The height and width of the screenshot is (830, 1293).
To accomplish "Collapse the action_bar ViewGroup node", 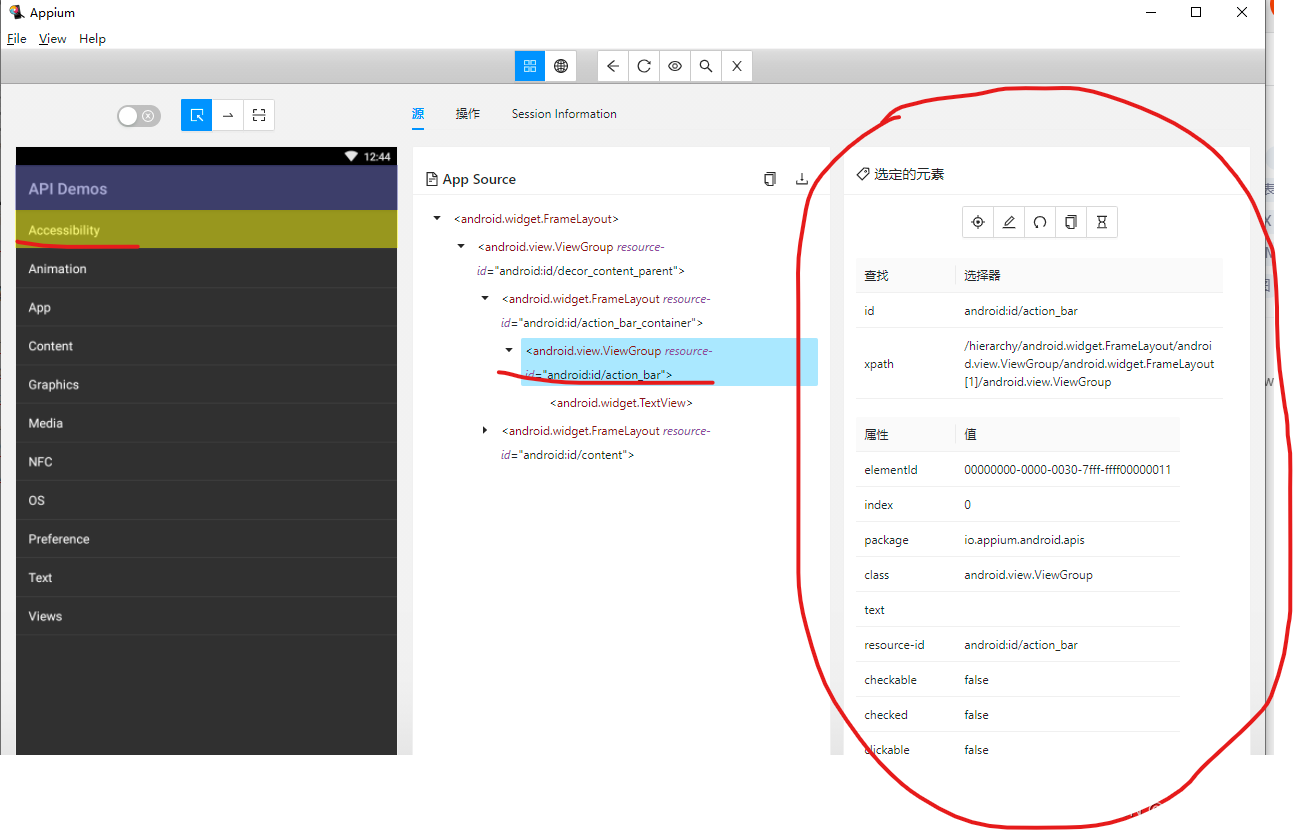I will tap(509, 350).
